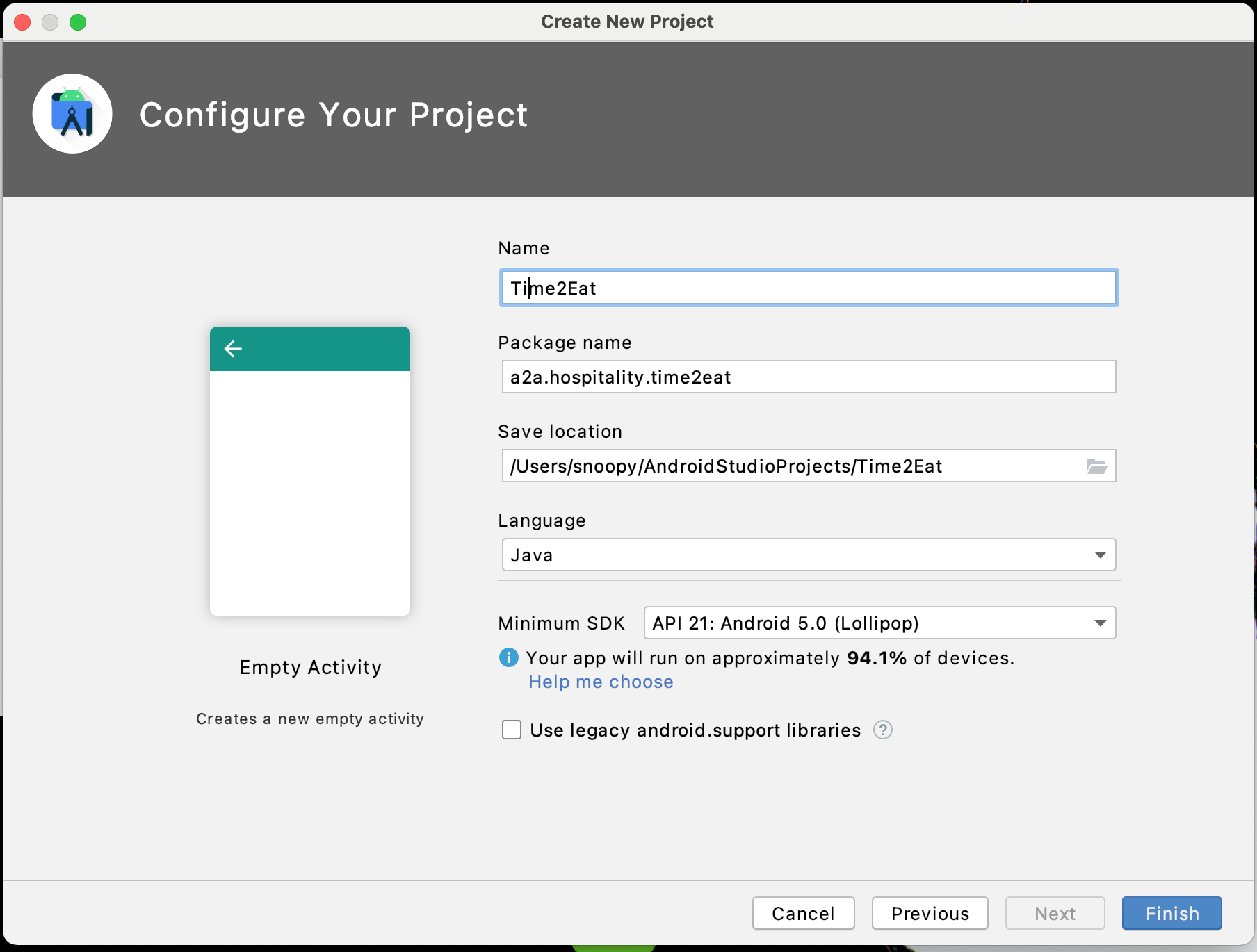This screenshot has width=1257, height=952.
Task: Click the Save location path field
Action: click(x=793, y=466)
